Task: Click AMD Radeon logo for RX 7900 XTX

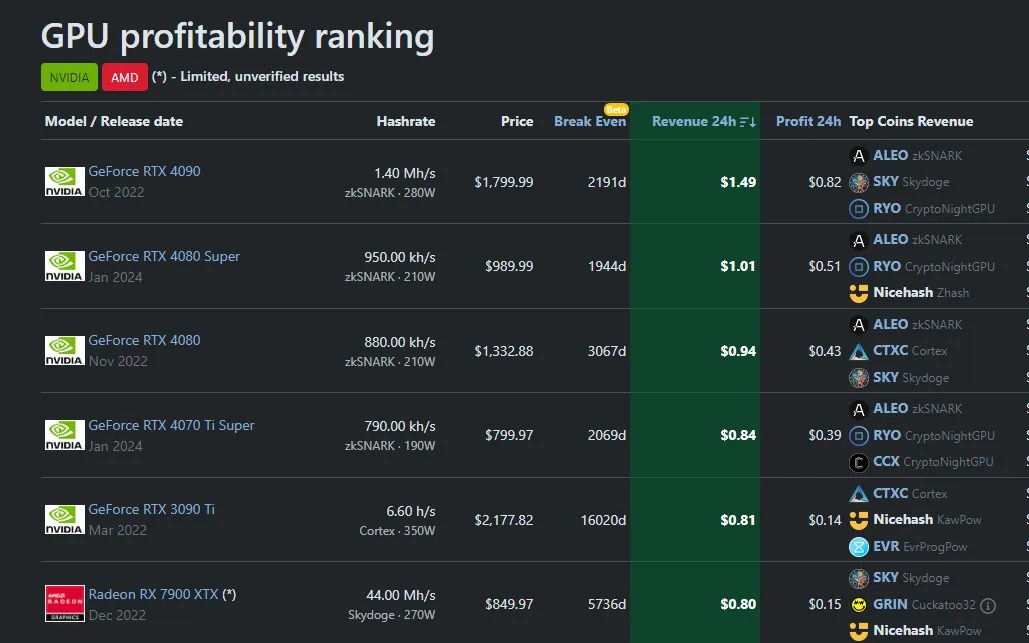Action: [64, 604]
